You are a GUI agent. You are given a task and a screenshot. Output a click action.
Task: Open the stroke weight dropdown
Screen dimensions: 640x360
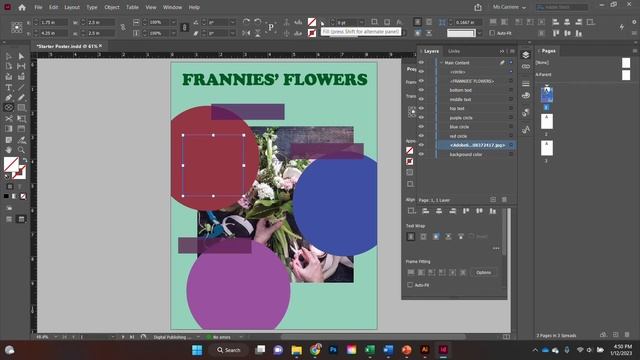click(361, 22)
